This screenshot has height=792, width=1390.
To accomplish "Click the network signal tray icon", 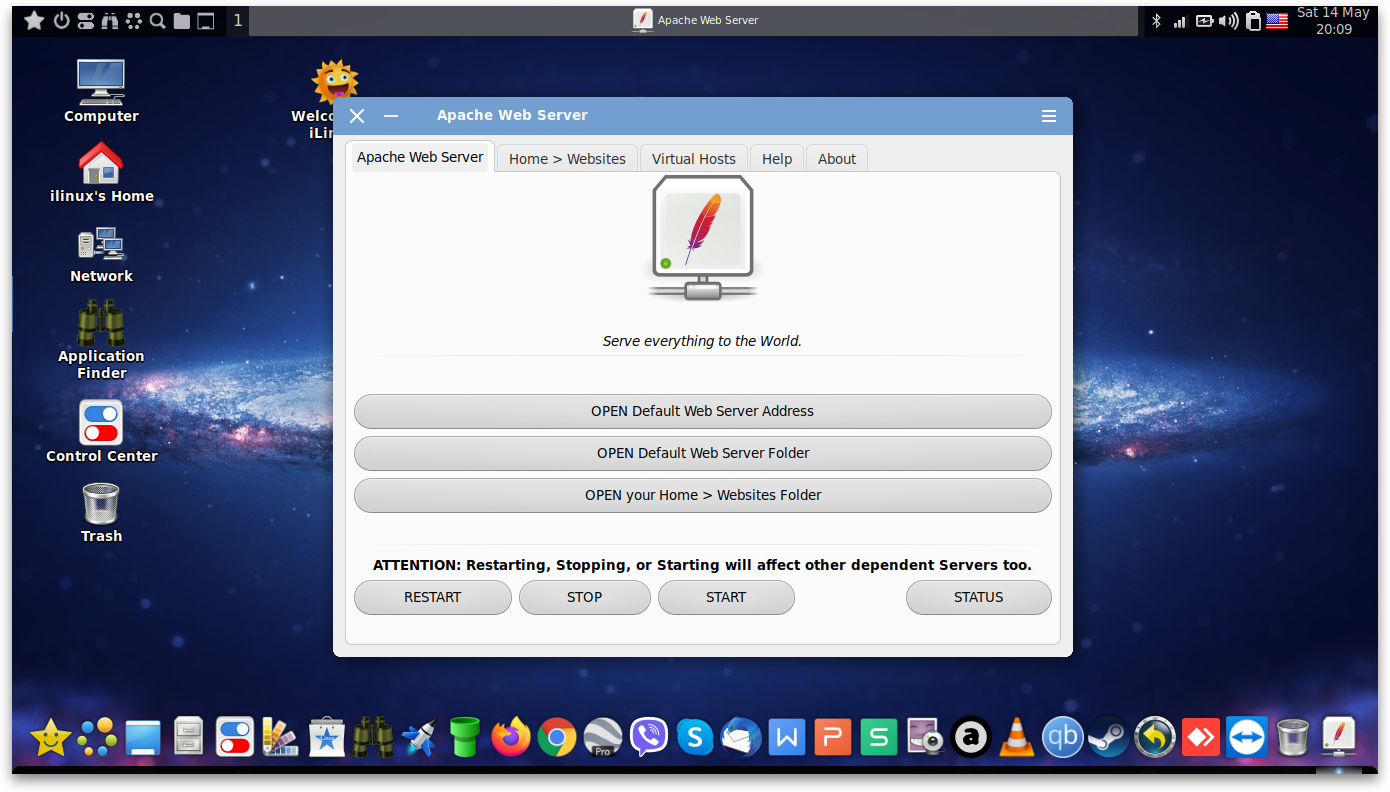I will [x=1180, y=21].
